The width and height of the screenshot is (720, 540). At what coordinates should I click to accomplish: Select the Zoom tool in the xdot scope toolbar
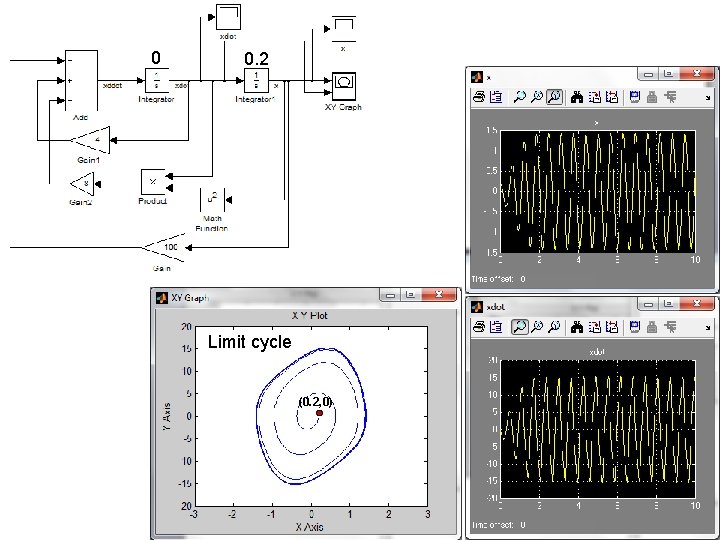(x=520, y=327)
